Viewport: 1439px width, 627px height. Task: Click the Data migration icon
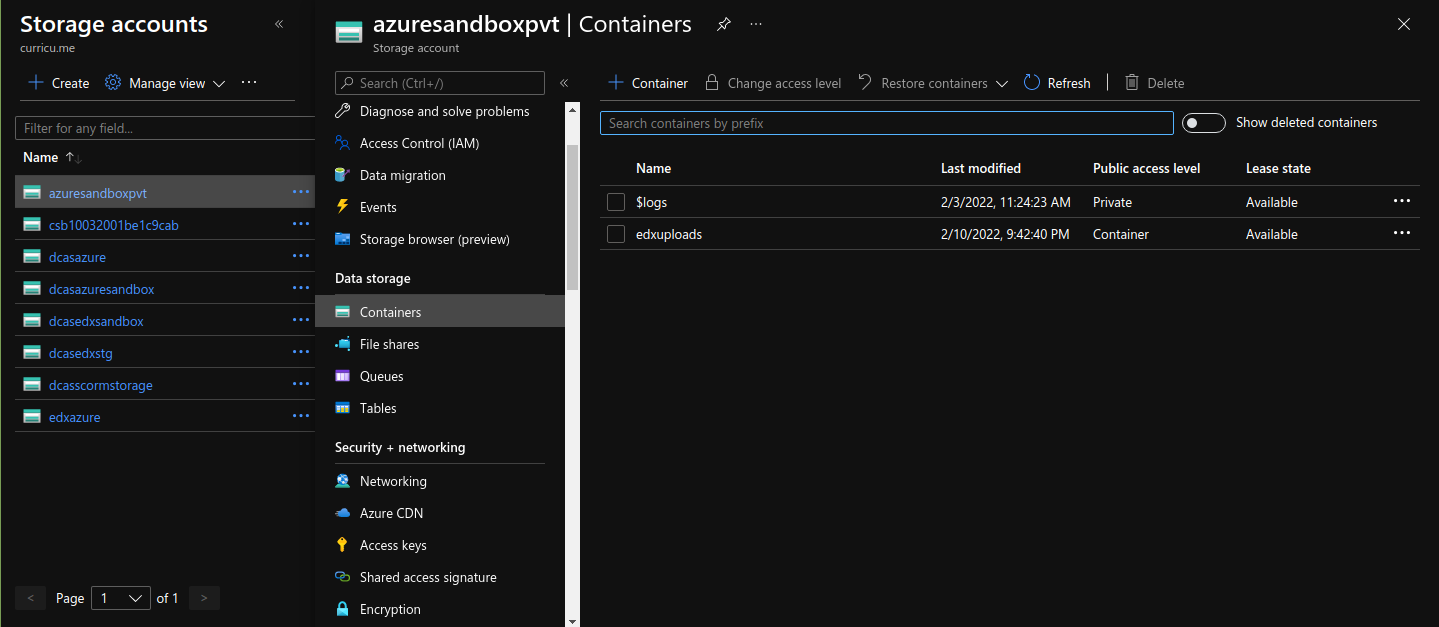(343, 175)
